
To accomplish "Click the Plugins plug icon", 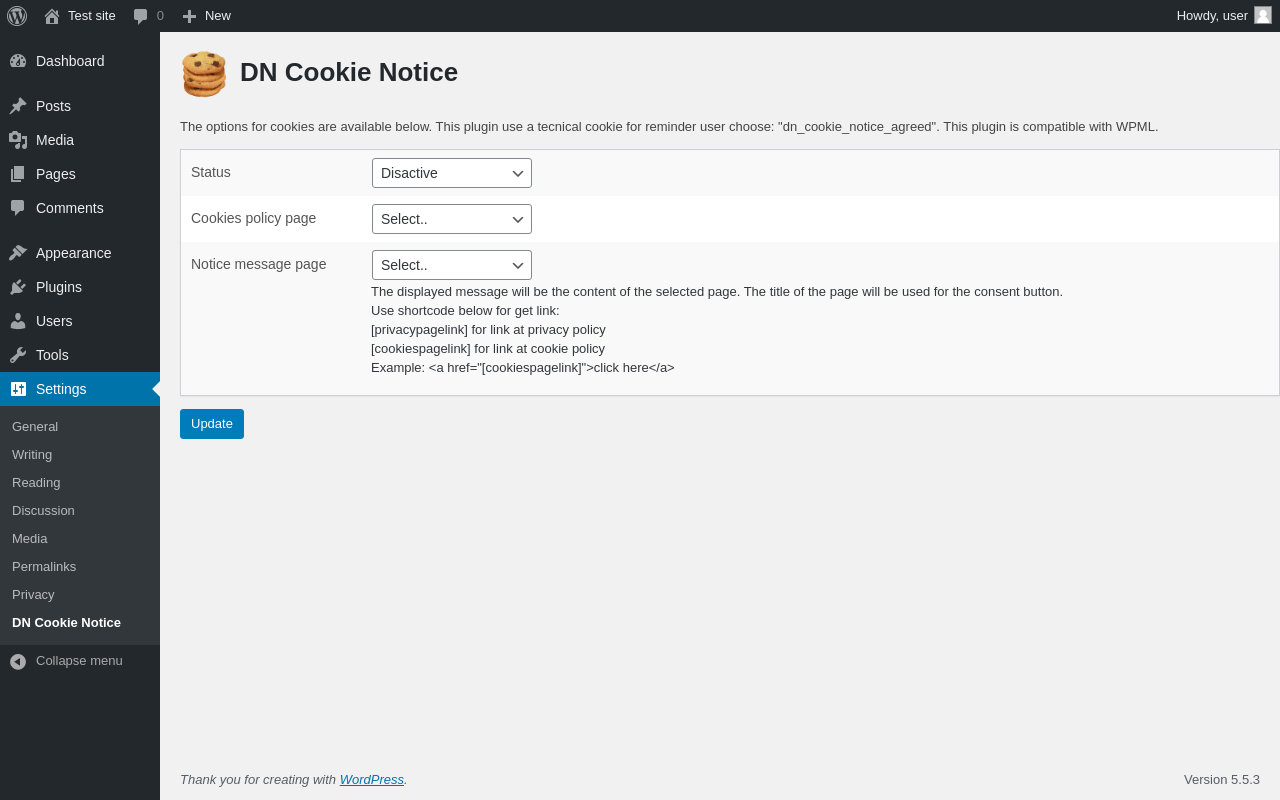I will tap(18, 287).
